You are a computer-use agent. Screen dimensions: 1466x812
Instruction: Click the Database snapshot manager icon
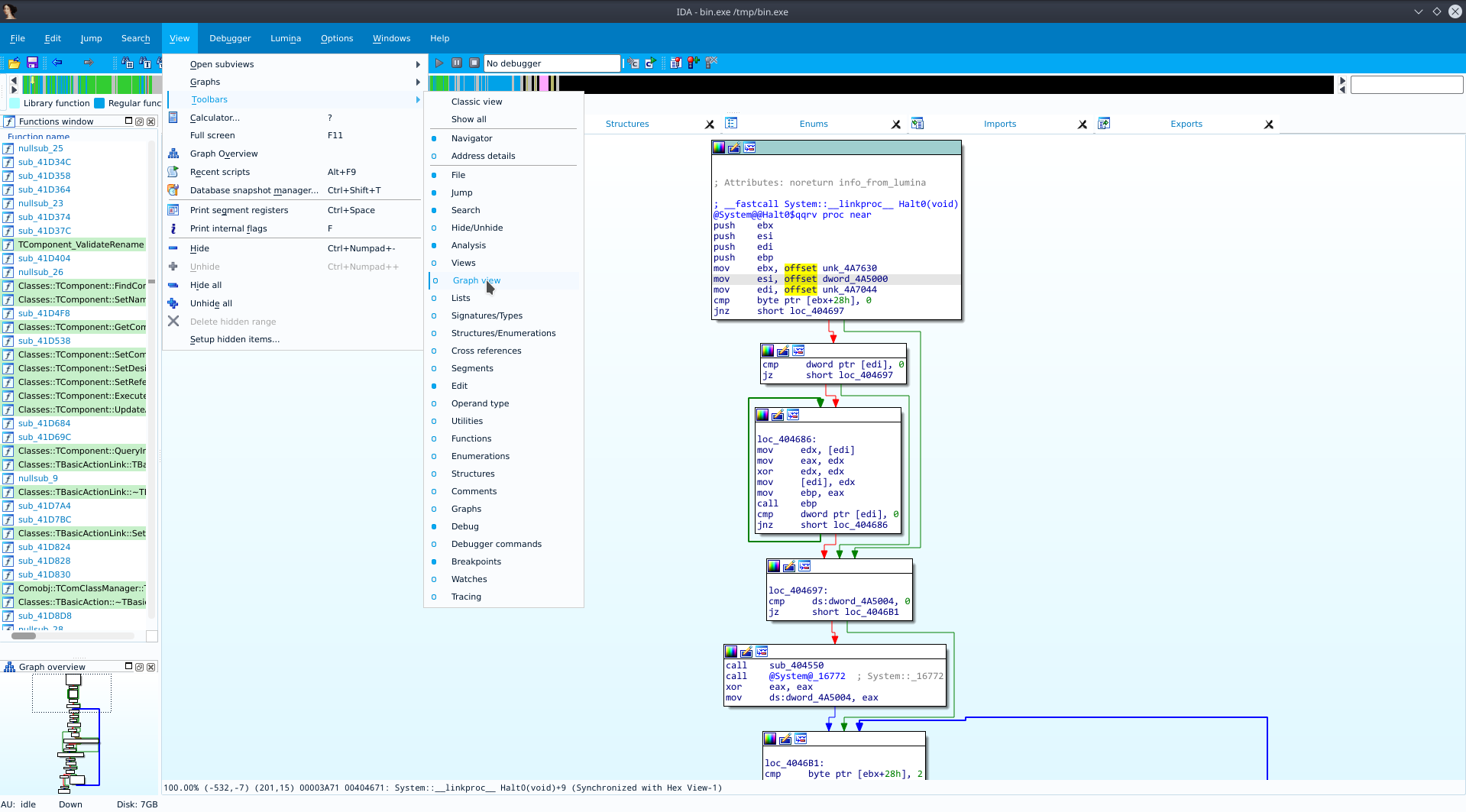[x=173, y=190]
